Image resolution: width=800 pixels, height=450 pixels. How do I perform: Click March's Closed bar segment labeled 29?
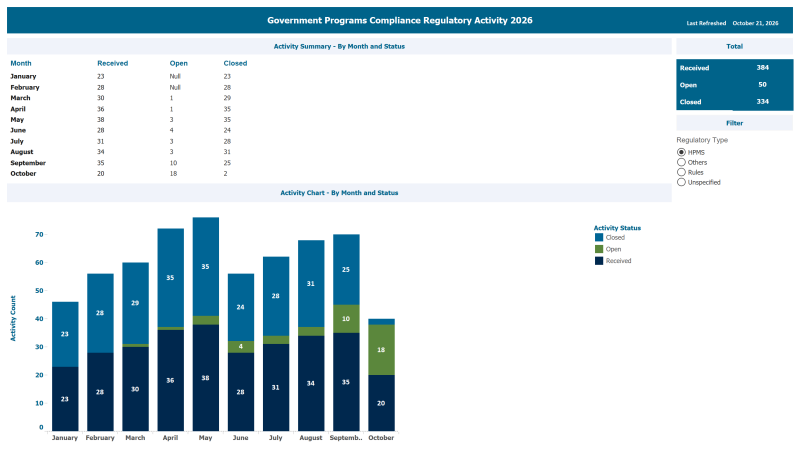pyautogui.click(x=135, y=303)
